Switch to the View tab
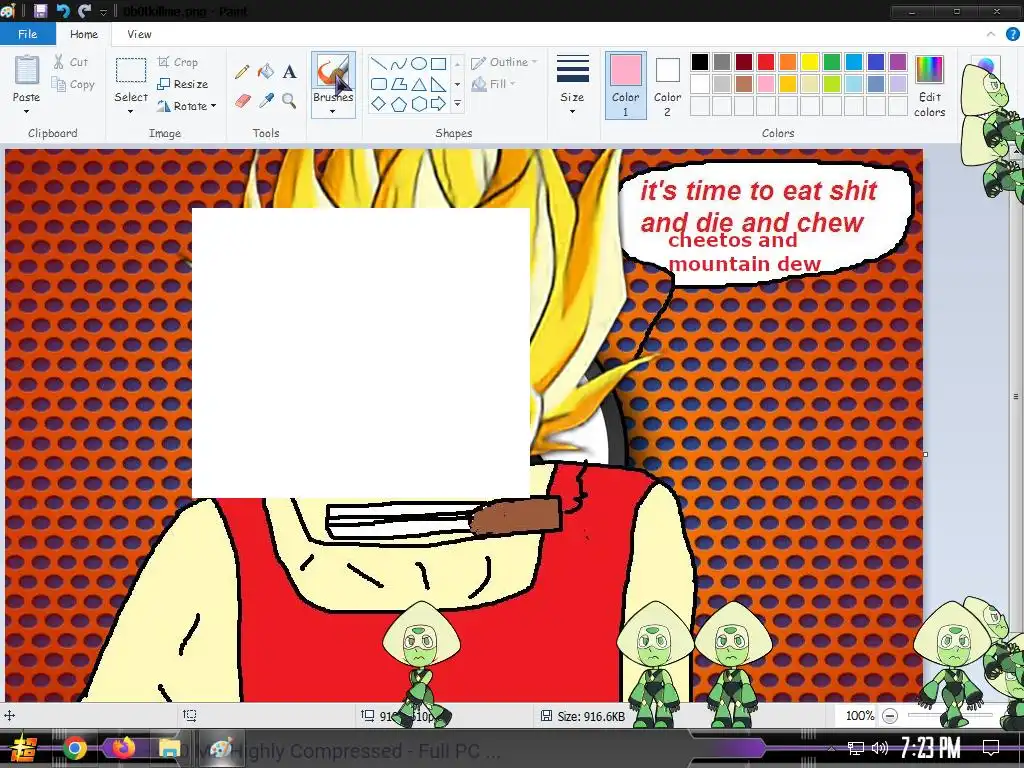The image size is (1024, 768). click(x=139, y=34)
